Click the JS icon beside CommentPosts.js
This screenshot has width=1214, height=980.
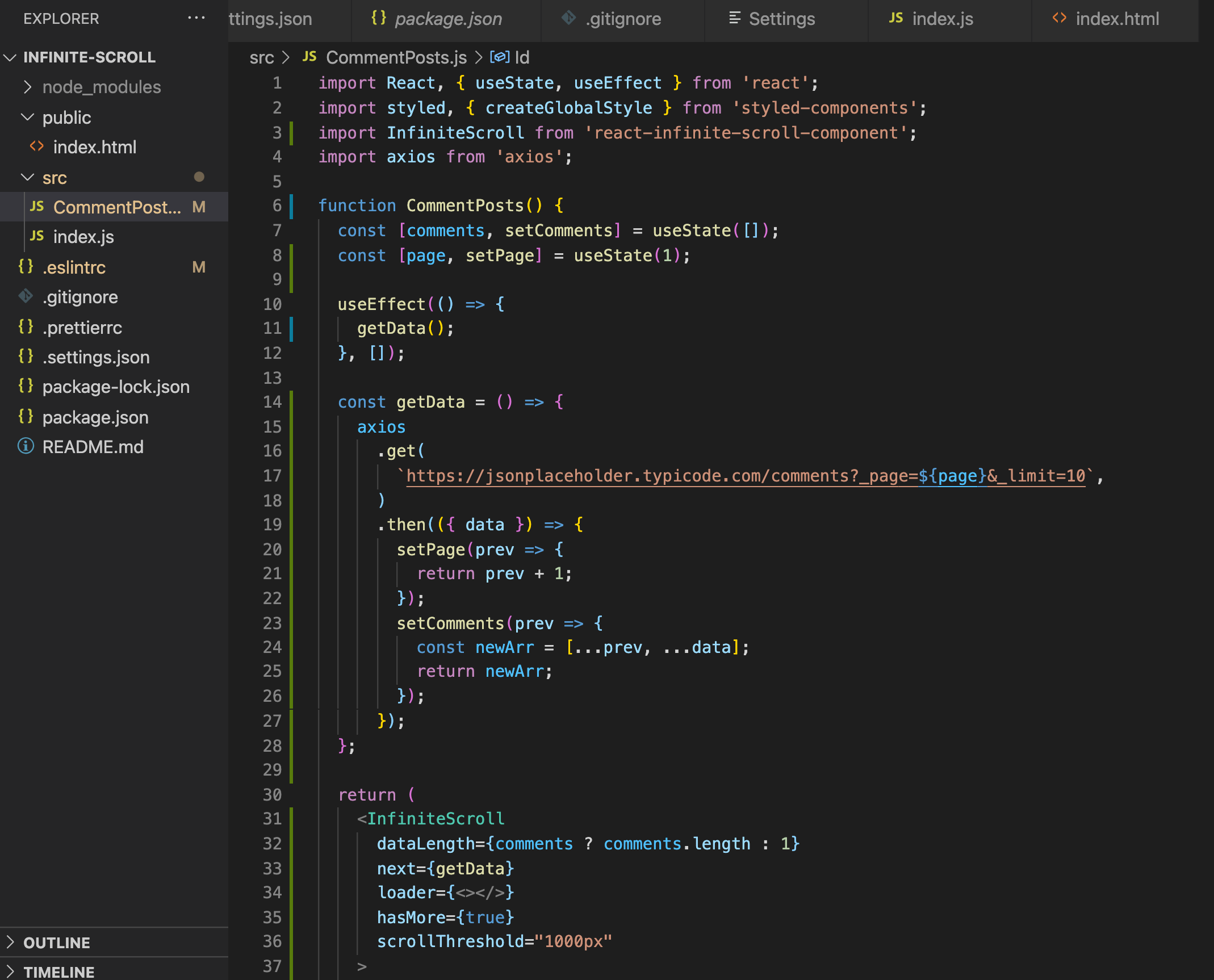click(36, 207)
